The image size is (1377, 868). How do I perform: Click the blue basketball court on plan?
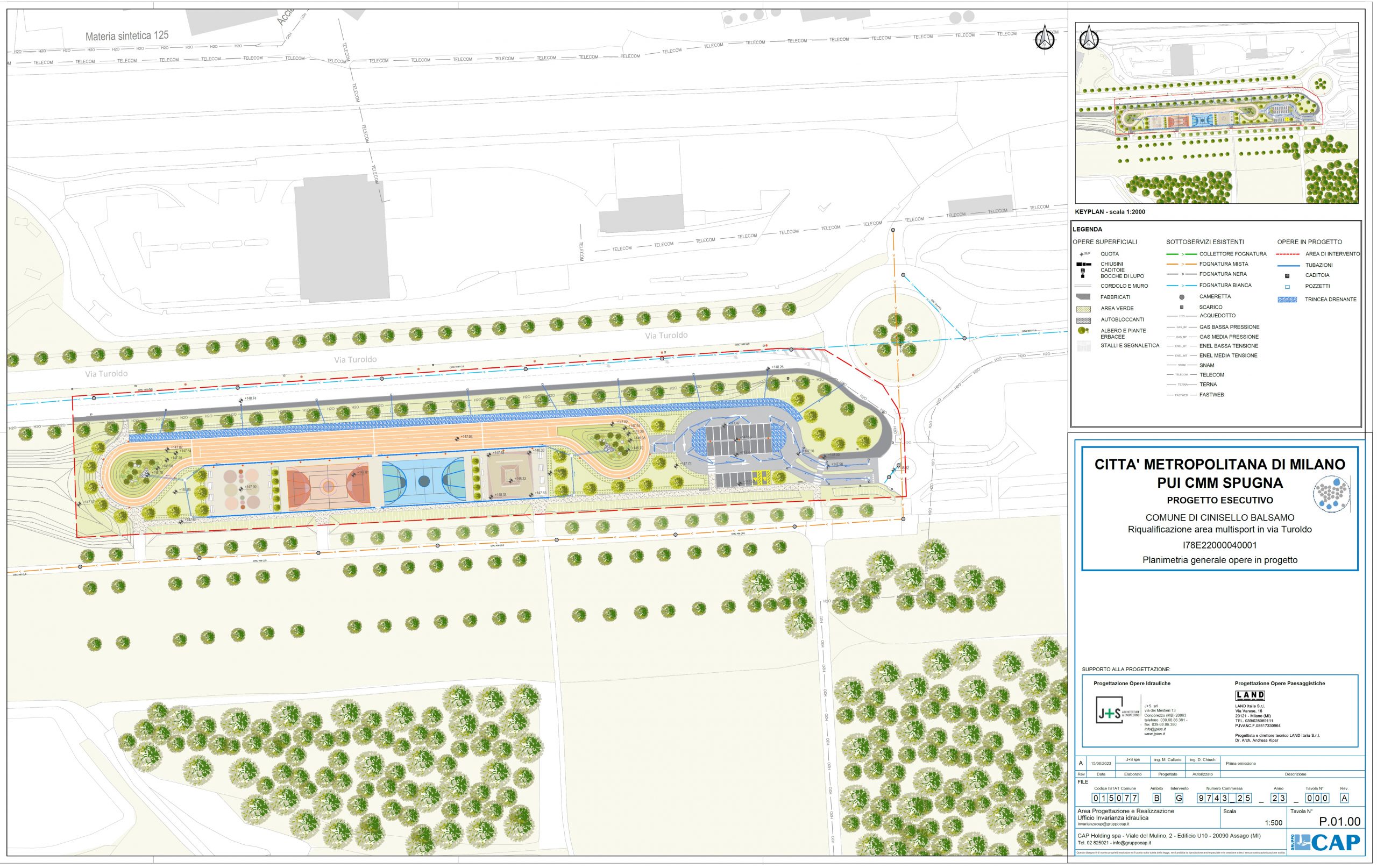pyautogui.click(x=424, y=481)
